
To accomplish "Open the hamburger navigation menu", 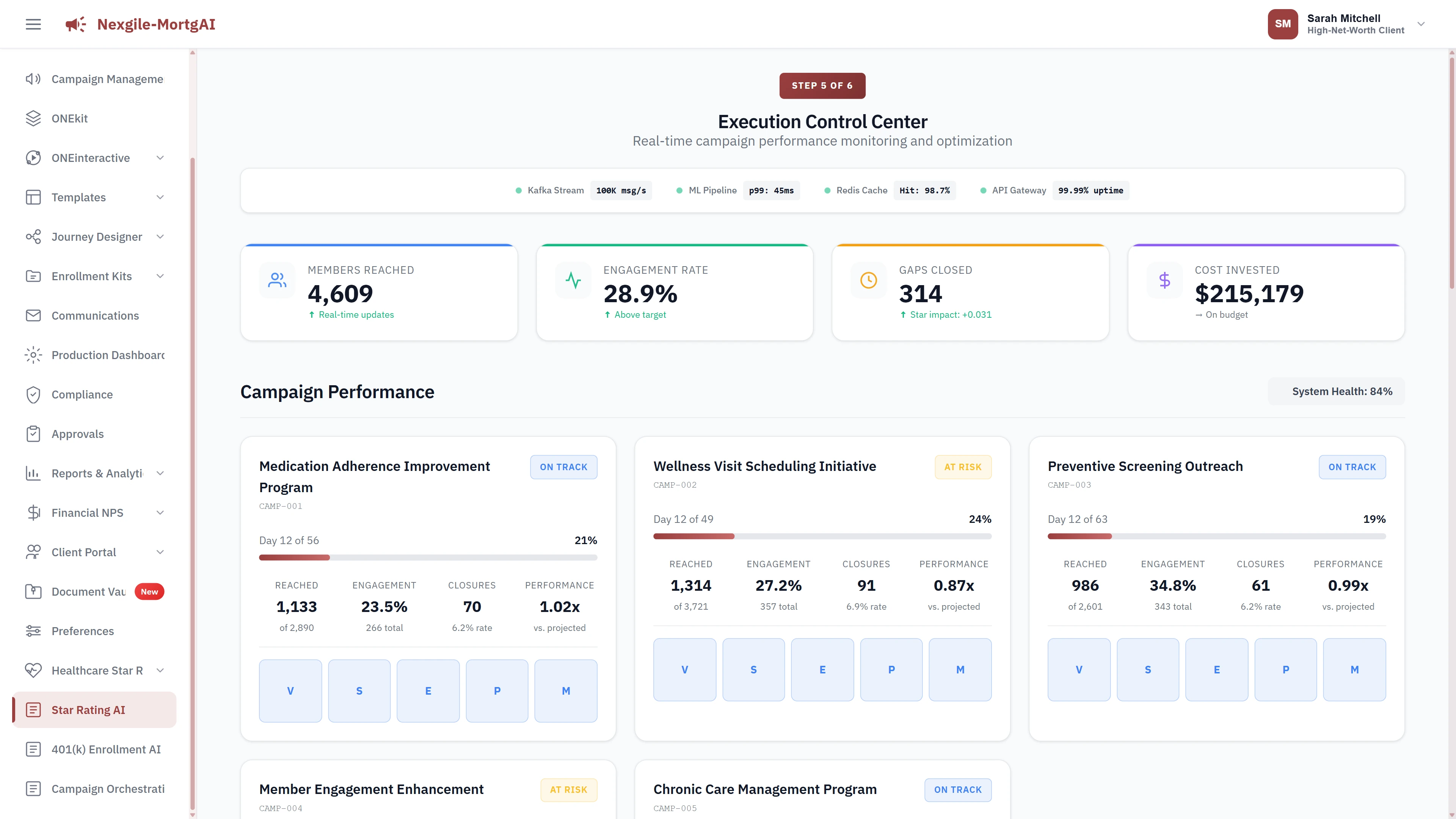I will 33,24.
